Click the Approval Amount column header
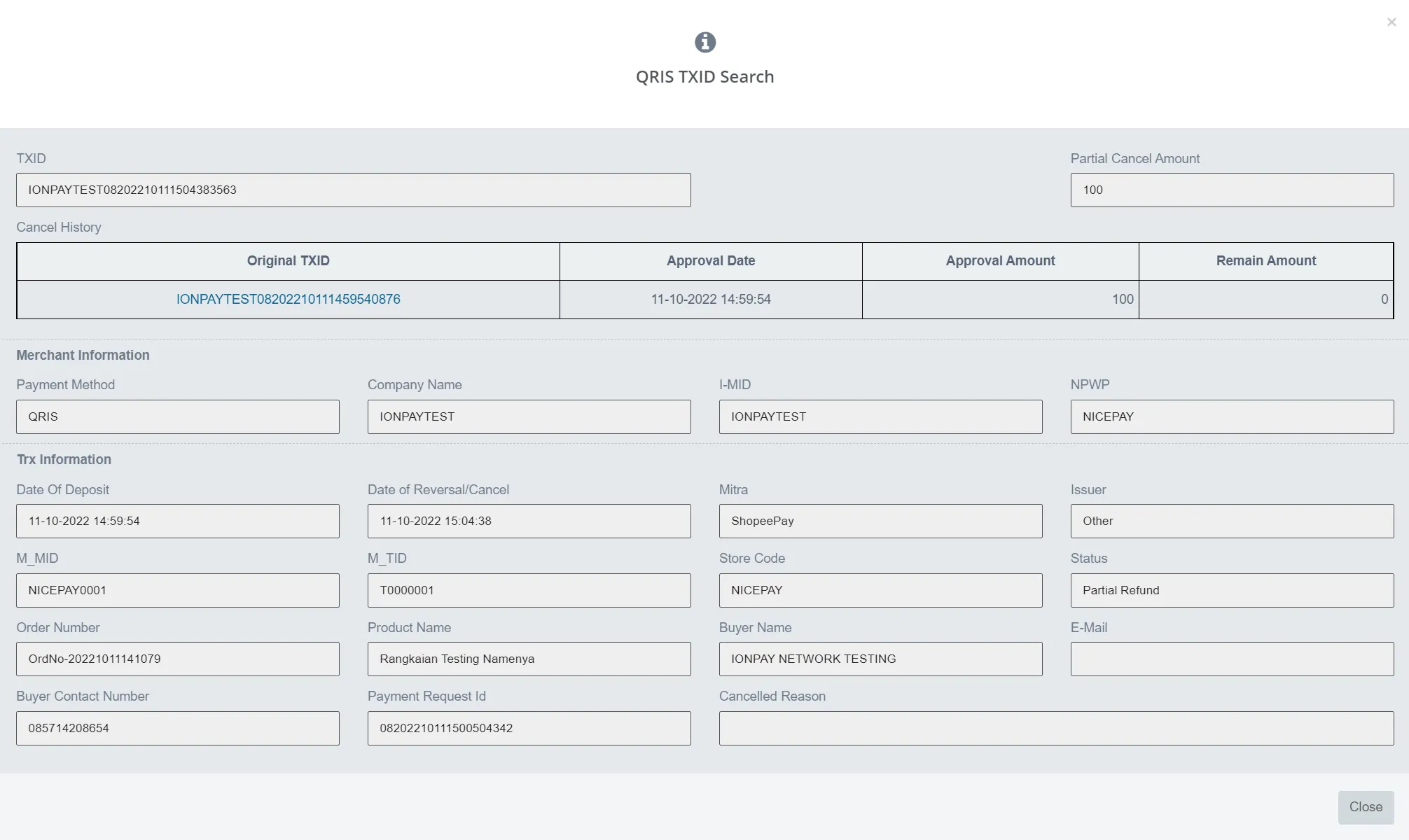This screenshot has width=1409, height=840. 1000,260
